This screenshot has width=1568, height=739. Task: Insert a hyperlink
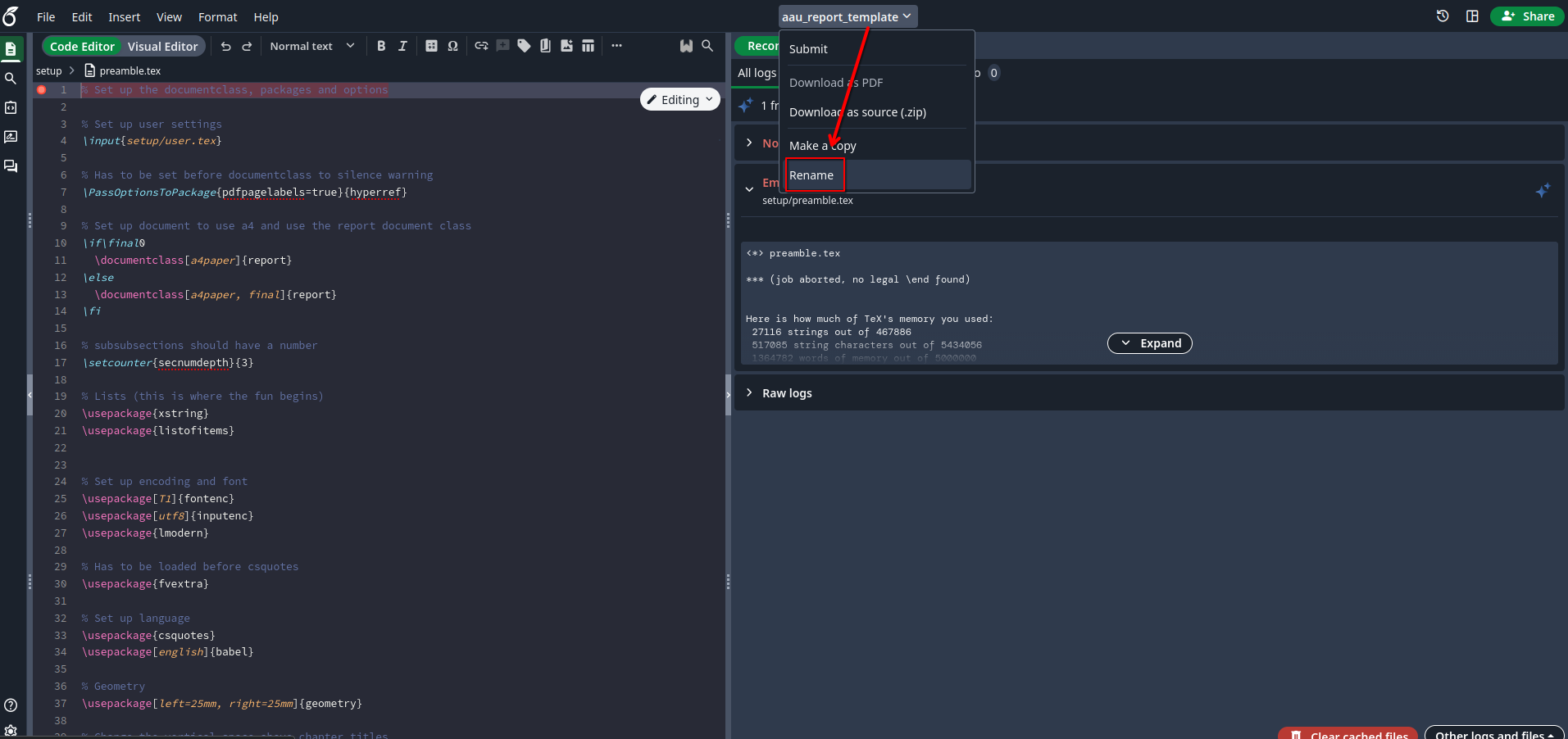[x=481, y=46]
